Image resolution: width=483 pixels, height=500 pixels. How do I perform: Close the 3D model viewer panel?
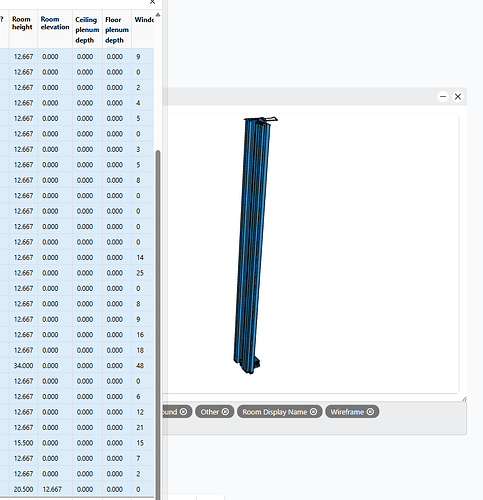coord(458,97)
